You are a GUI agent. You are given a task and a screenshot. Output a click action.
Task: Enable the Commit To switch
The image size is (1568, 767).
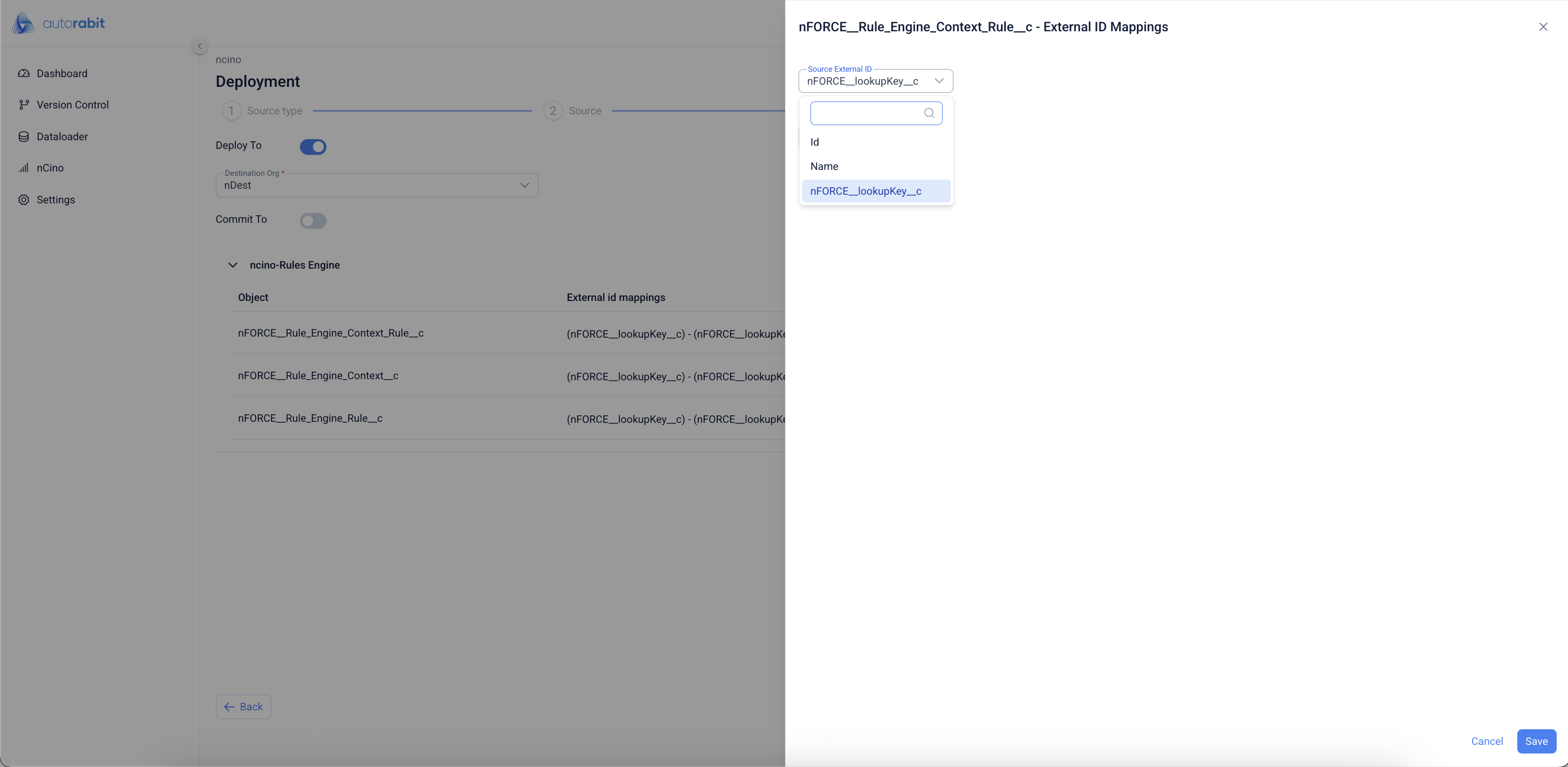click(x=313, y=221)
